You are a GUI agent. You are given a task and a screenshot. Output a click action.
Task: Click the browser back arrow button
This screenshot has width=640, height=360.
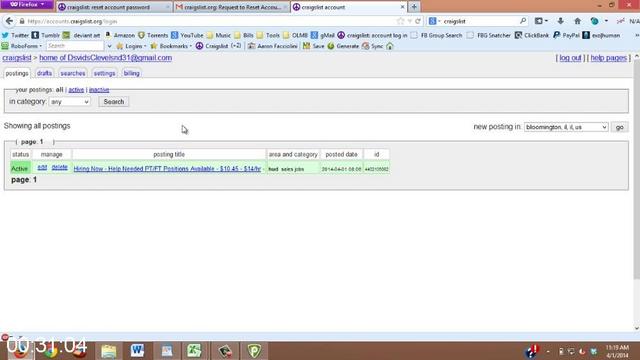(9, 21)
